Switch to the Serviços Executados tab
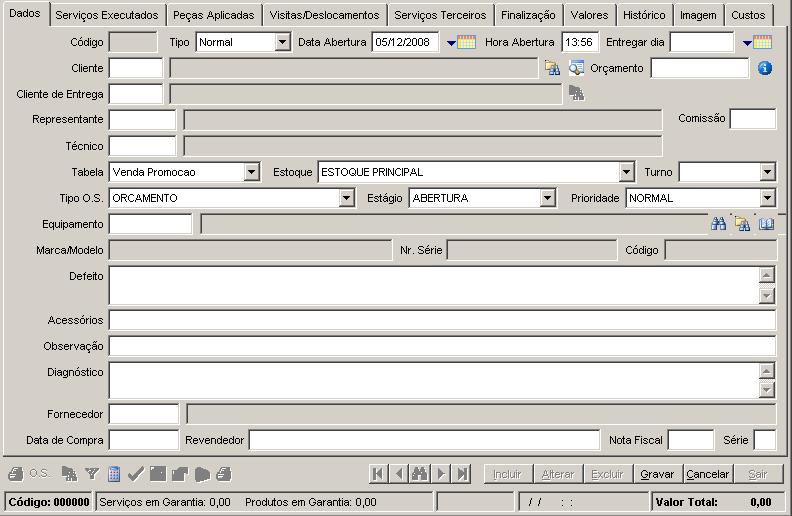 click(x=107, y=15)
